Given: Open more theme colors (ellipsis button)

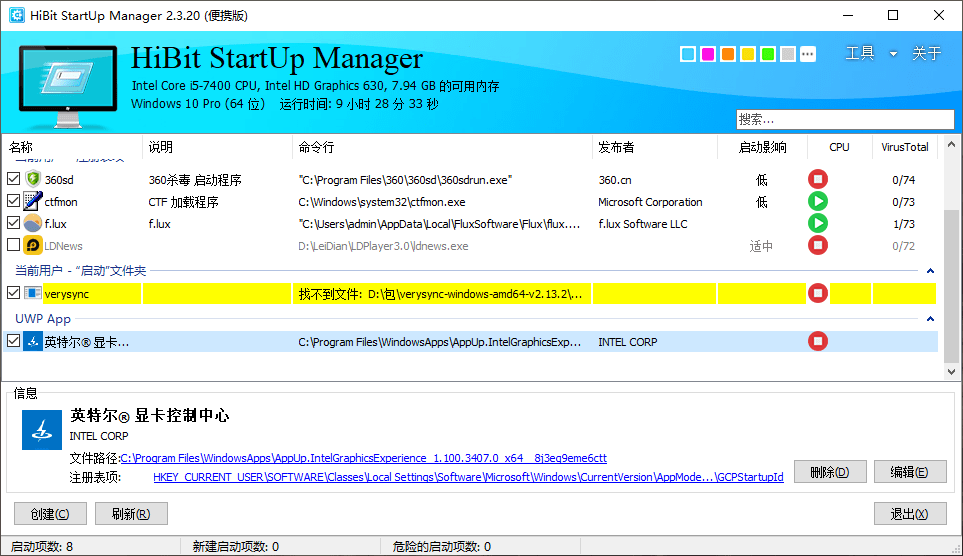Looking at the screenshot, I should [808, 55].
